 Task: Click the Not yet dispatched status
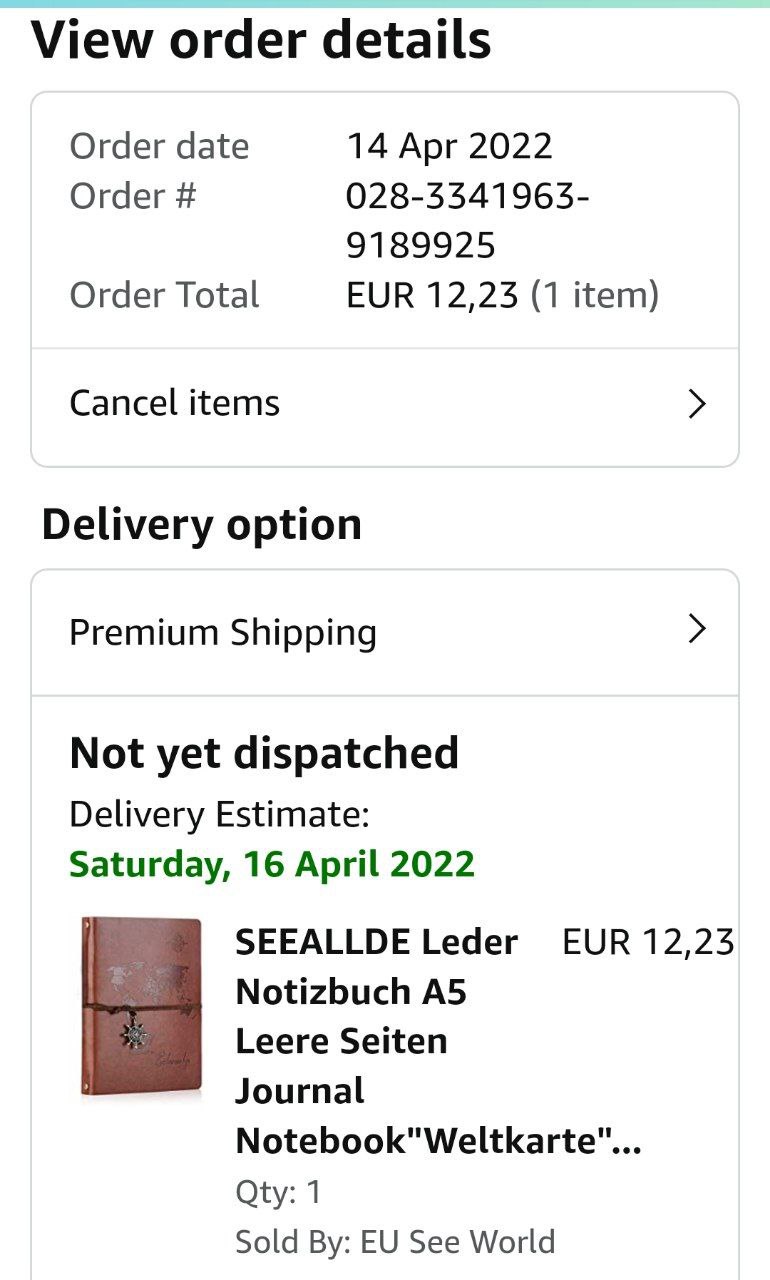click(264, 754)
